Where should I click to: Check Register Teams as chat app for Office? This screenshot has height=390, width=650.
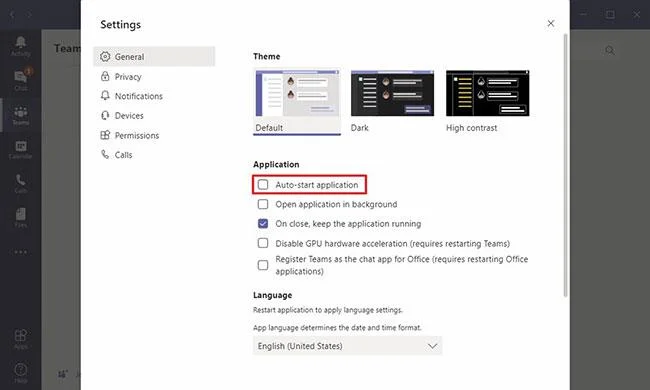[263, 265]
